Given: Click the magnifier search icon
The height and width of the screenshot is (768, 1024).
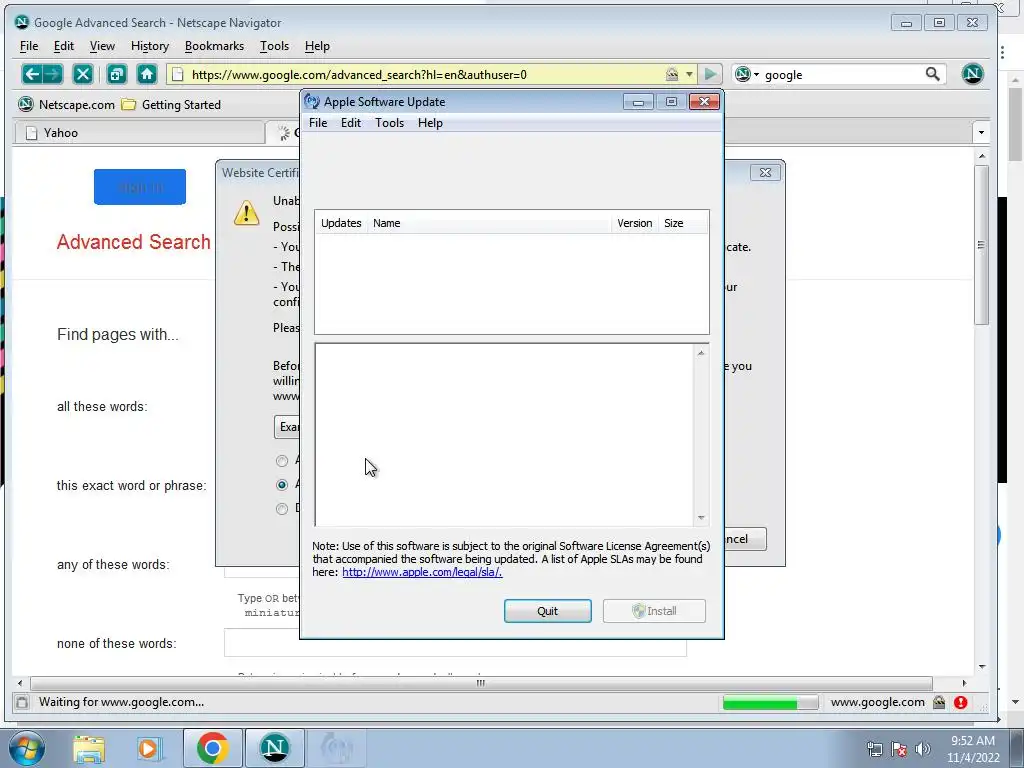Looking at the screenshot, I should [x=933, y=74].
